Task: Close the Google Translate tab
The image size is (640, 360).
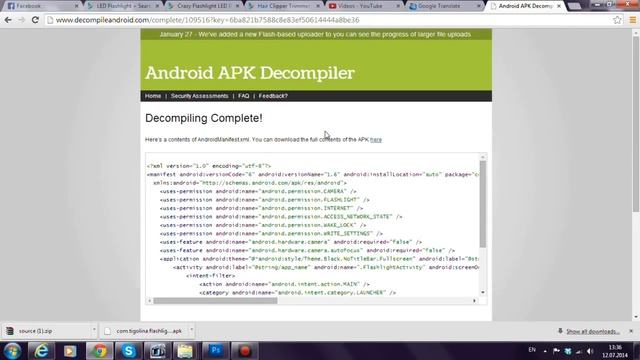Action: pos(478,6)
